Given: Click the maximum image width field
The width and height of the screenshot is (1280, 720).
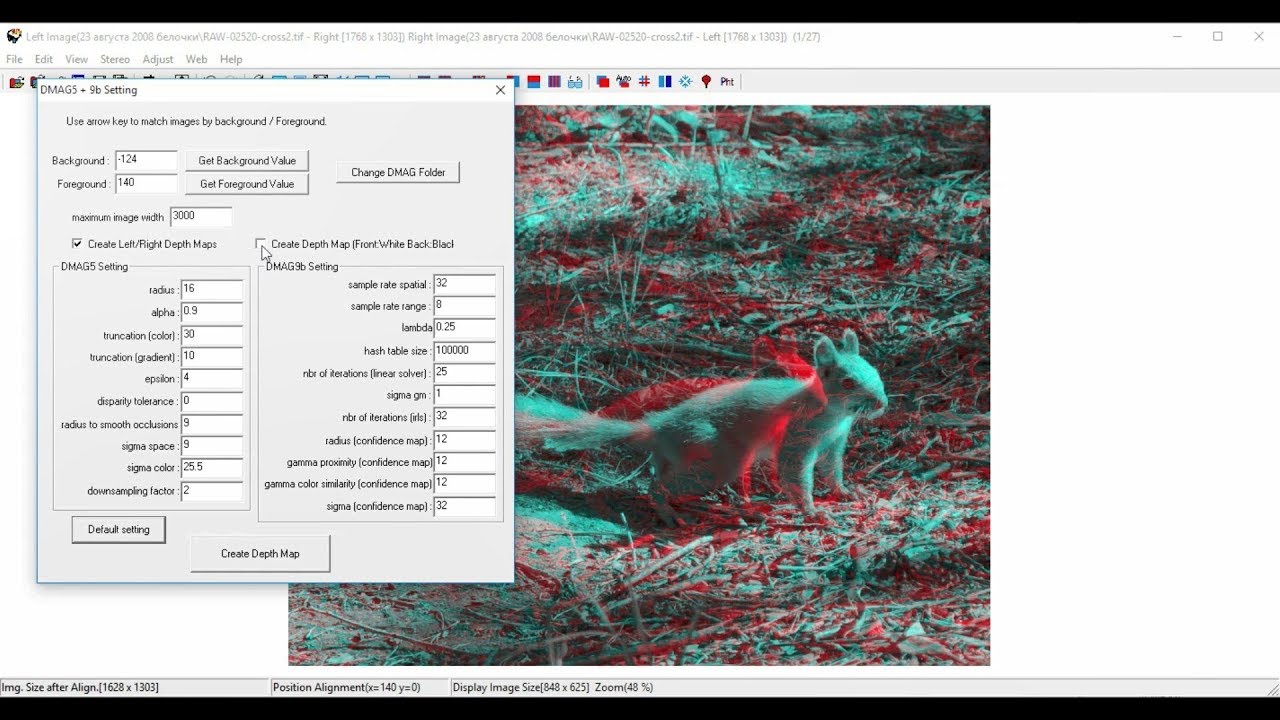Looking at the screenshot, I should tap(201, 216).
